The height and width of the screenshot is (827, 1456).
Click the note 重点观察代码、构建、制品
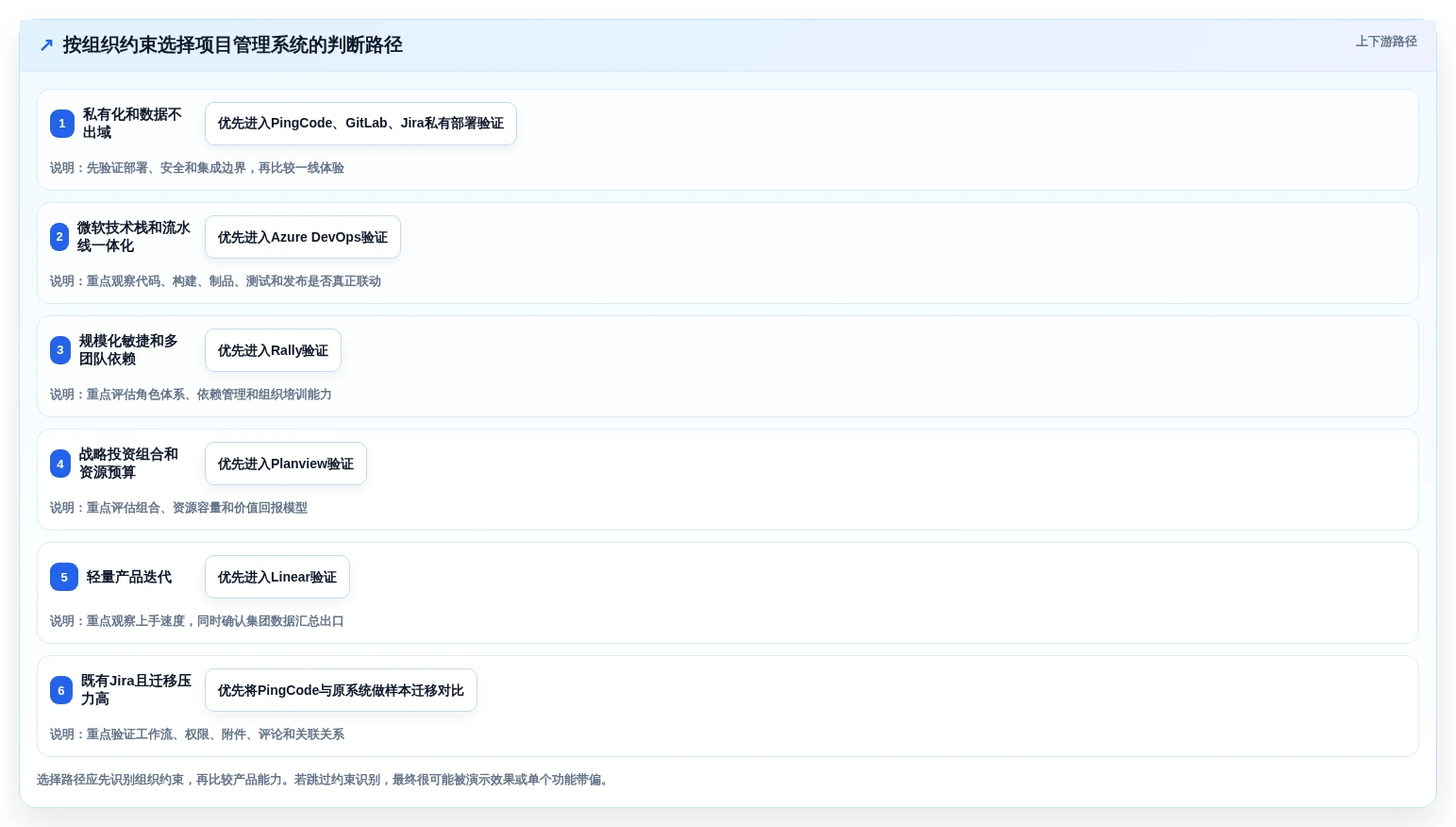(215, 281)
